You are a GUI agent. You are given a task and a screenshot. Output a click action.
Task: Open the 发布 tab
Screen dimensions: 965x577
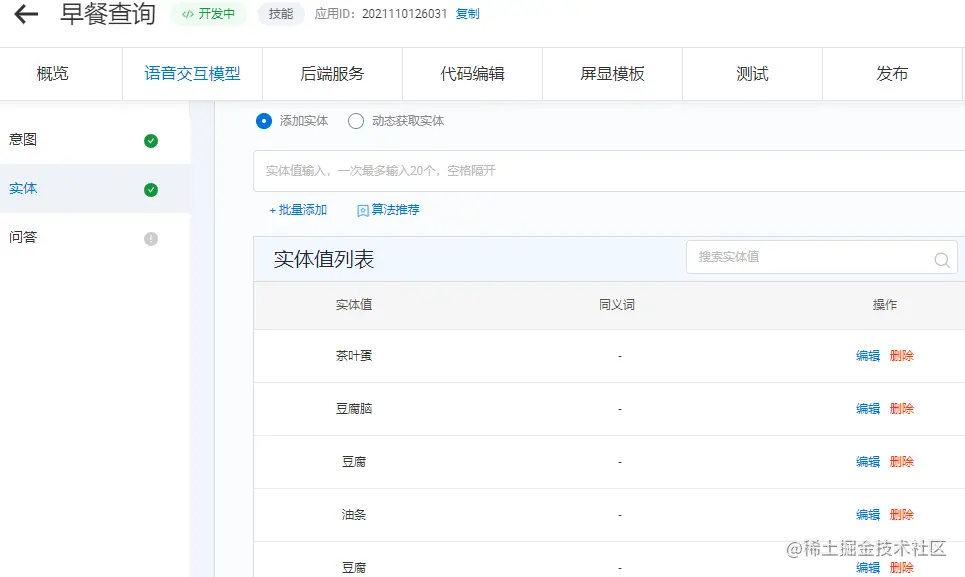[892, 74]
